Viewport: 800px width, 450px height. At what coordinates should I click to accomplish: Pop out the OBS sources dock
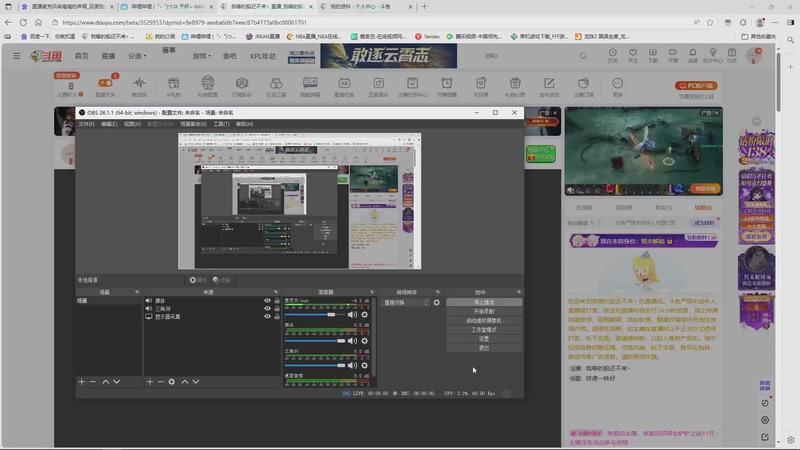tap(276, 292)
